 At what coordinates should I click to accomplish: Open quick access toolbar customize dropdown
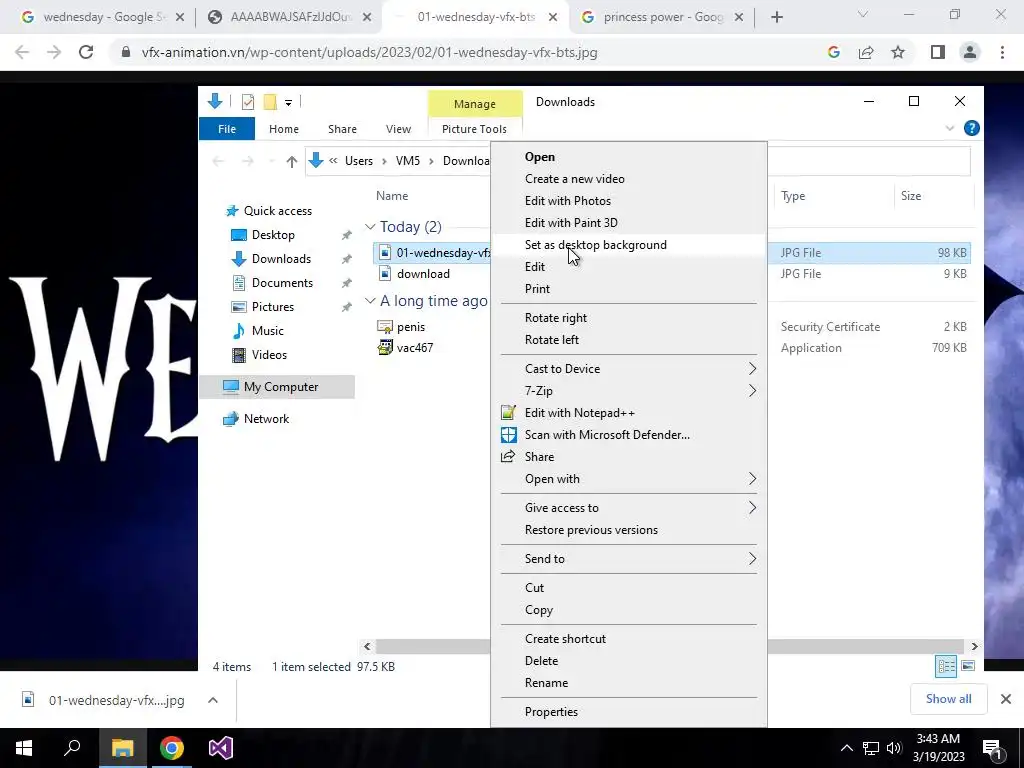click(x=288, y=103)
